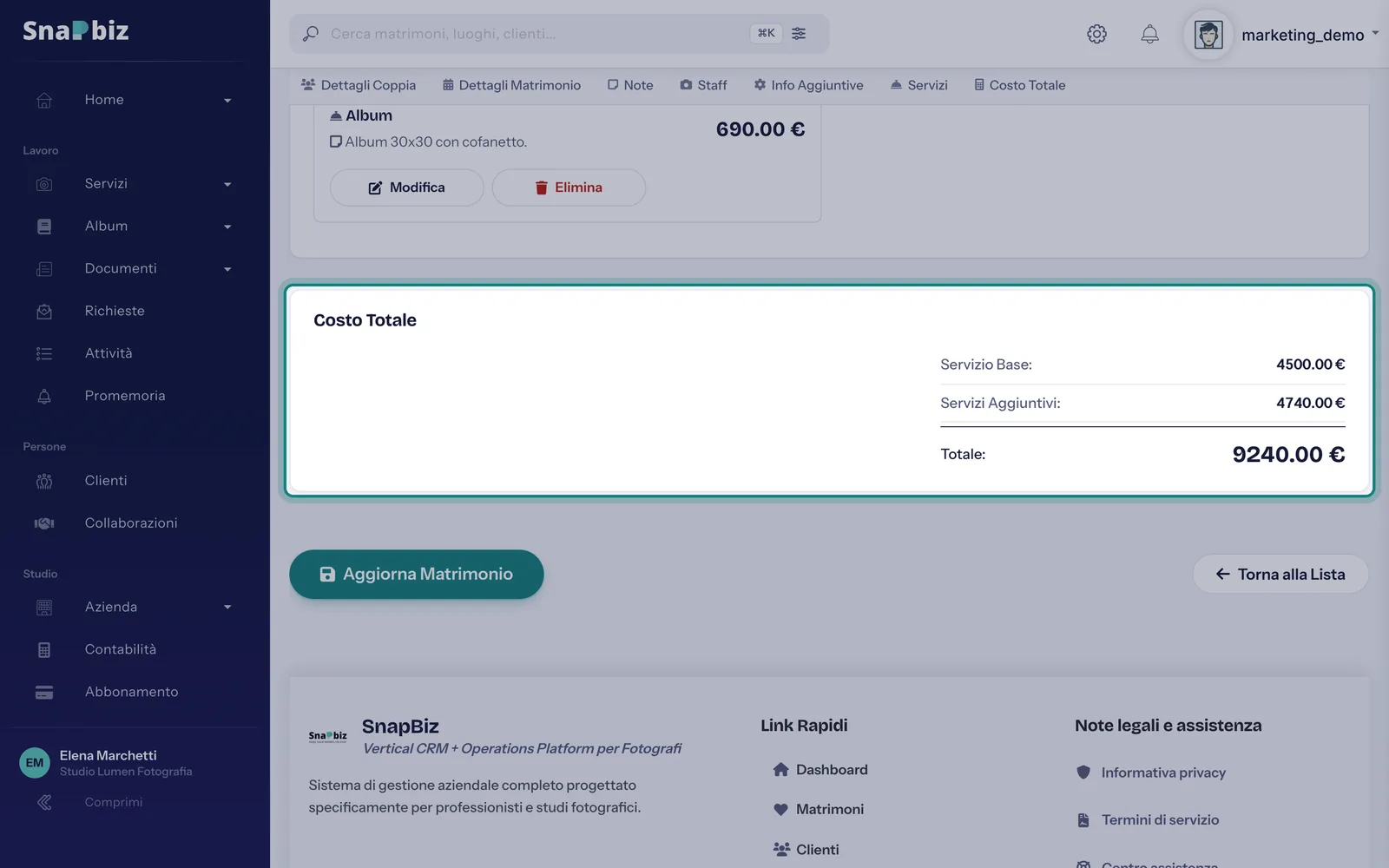
Task: Go to the Costo Totale tab
Action: [1019, 85]
